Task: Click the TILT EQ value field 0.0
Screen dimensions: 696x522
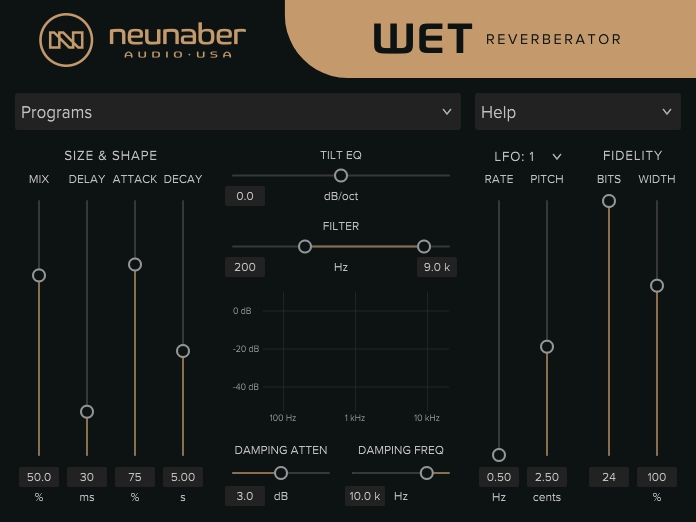Action: 245,196
